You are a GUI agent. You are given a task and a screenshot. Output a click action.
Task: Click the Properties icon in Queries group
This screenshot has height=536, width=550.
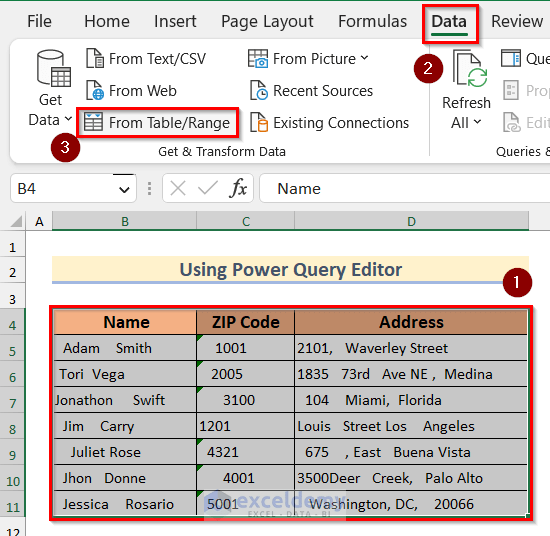511,90
